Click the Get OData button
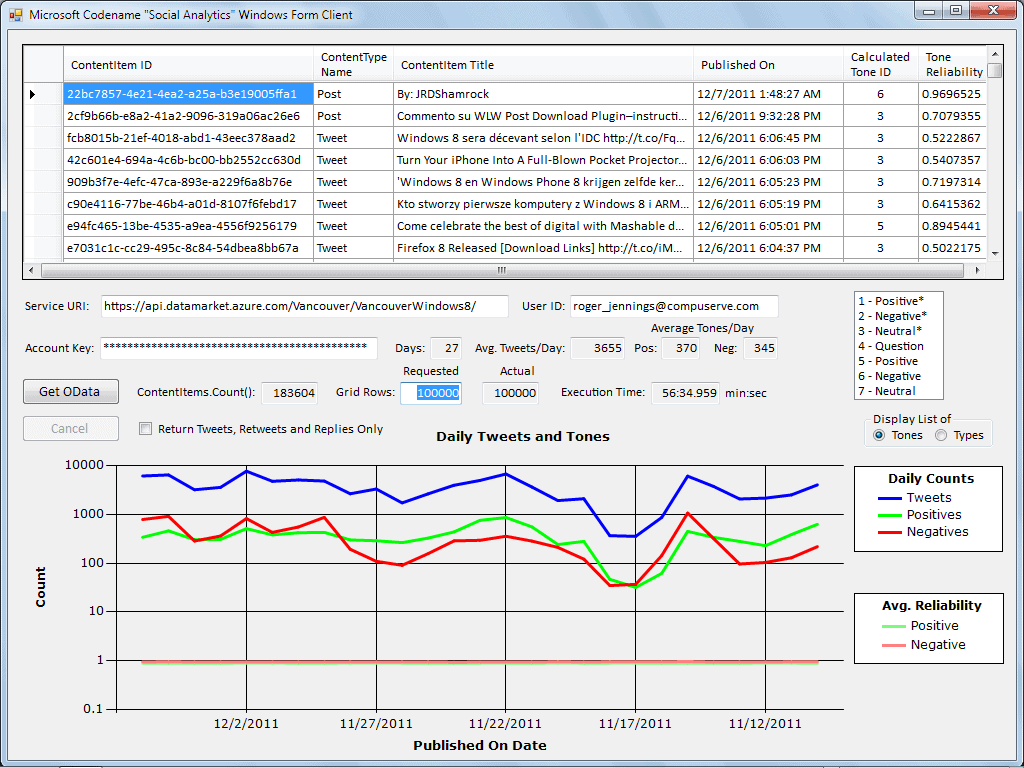Viewport: 1024px width, 768px height. (71, 392)
